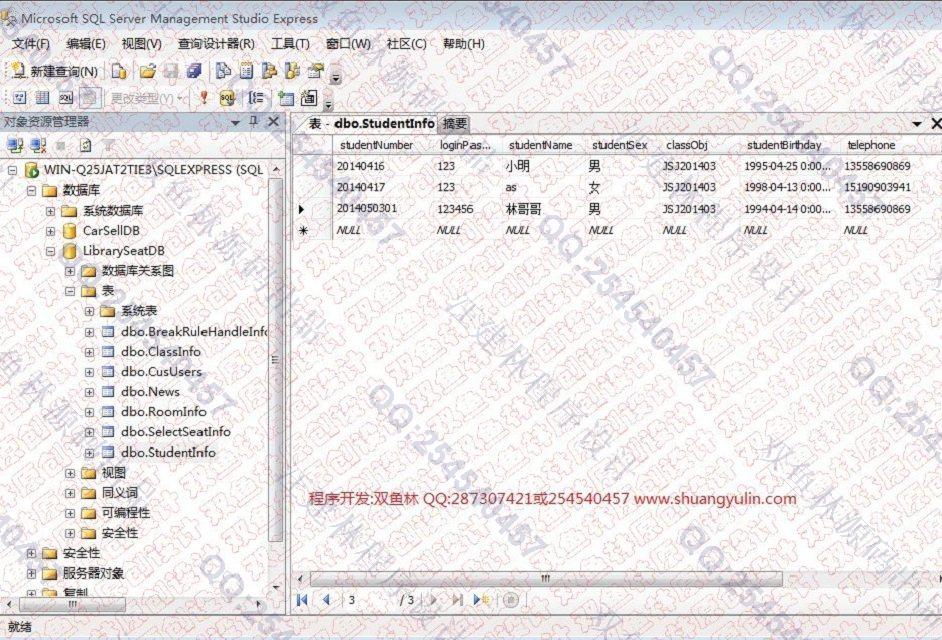Expand the 数据库关系图 folder

coord(70,271)
